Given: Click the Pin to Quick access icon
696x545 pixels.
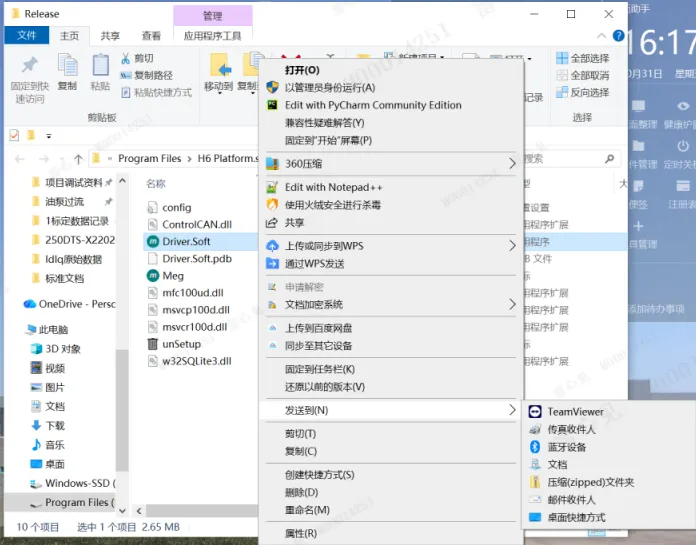Looking at the screenshot, I should (30, 65).
